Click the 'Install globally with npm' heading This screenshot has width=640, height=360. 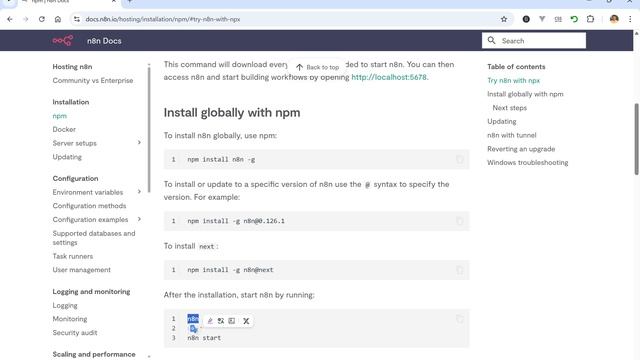(232, 113)
